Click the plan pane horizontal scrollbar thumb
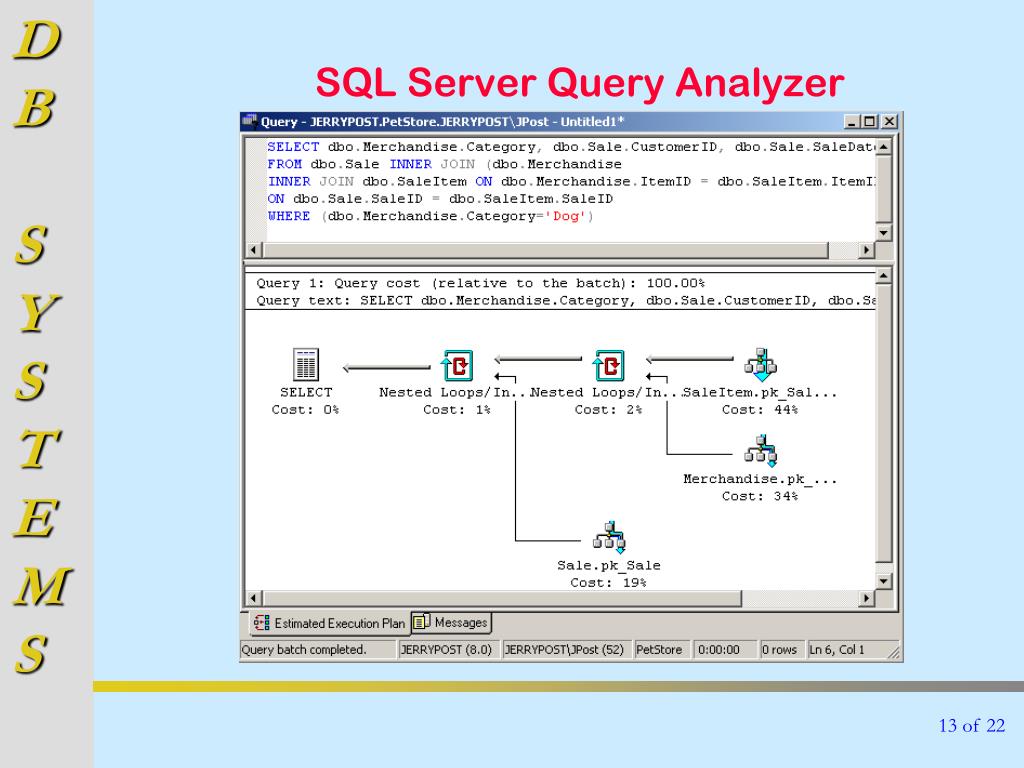This screenshot has height=768, width=1024. [x=502, y=598]
